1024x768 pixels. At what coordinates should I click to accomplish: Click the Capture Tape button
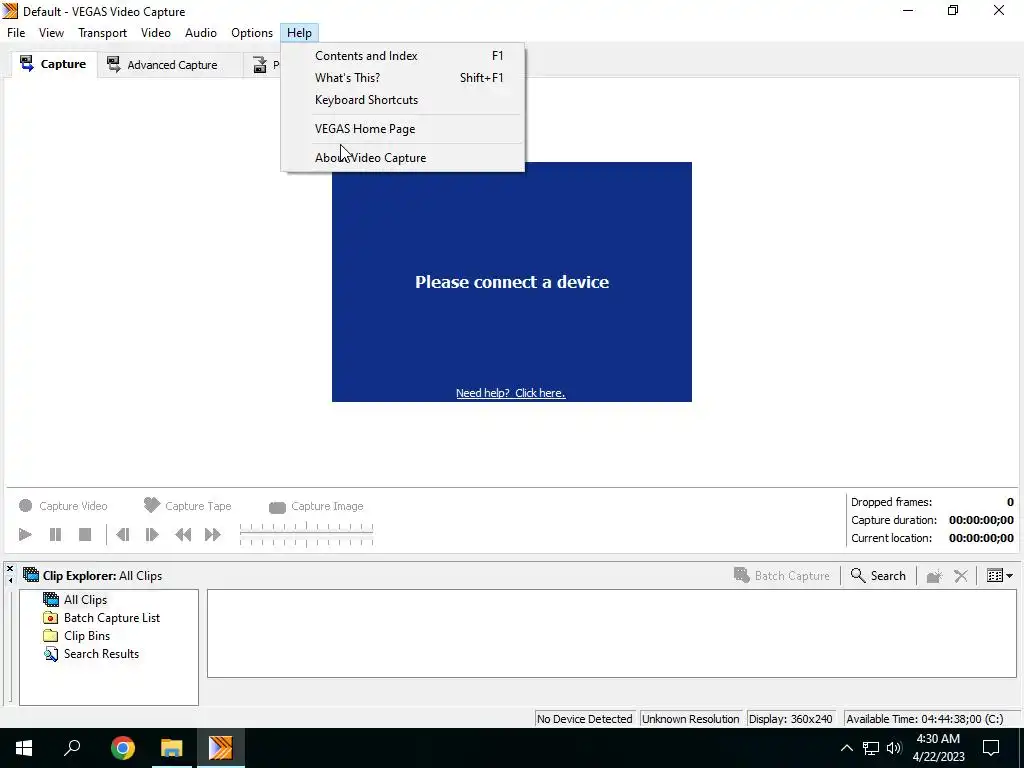tap(187, 505)
